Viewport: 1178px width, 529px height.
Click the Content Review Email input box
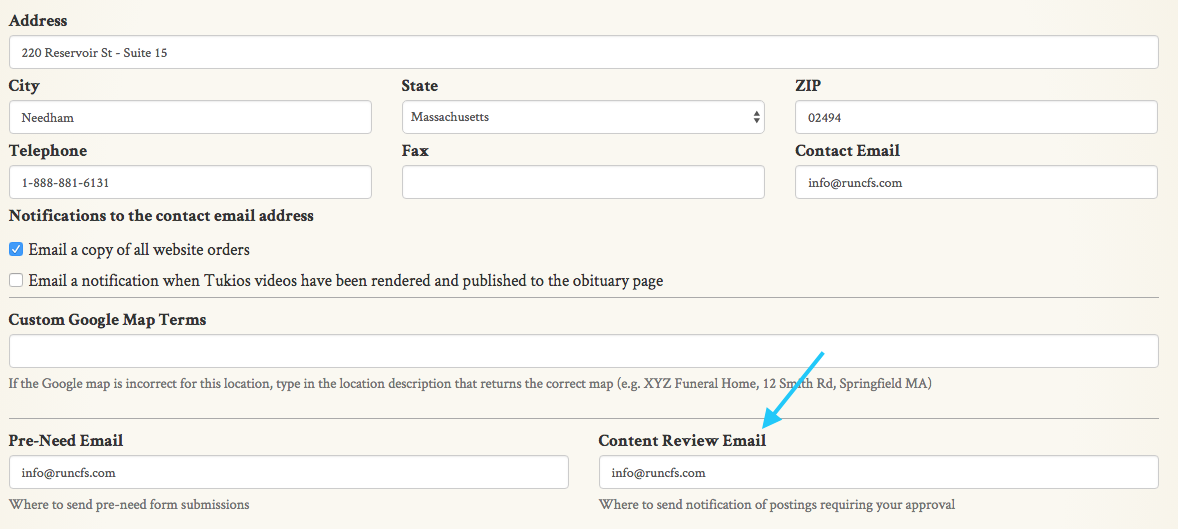coord(878,473)
